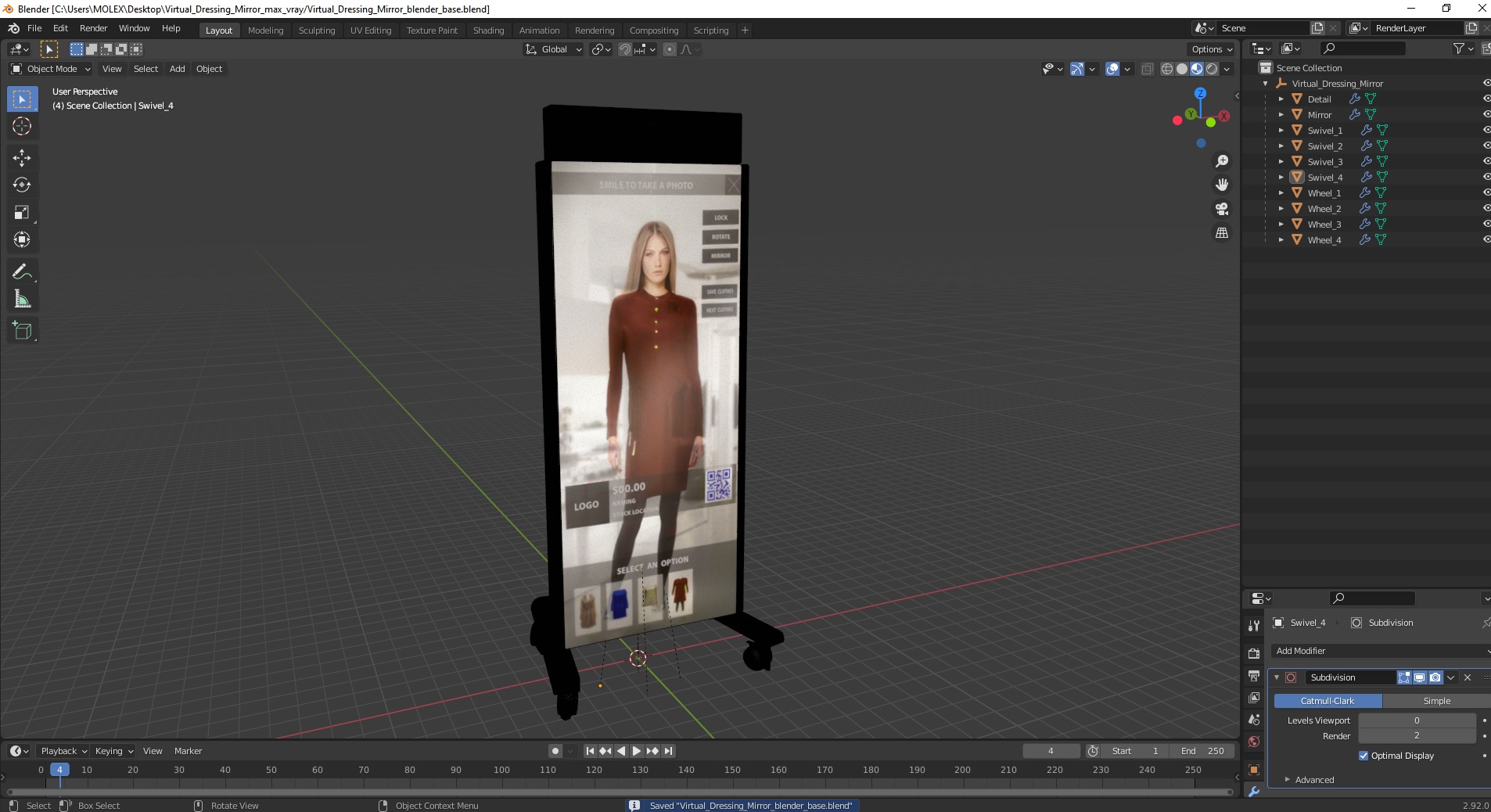Click the Select Box tool
This screenshot has width=1491, height=812.
22,99
